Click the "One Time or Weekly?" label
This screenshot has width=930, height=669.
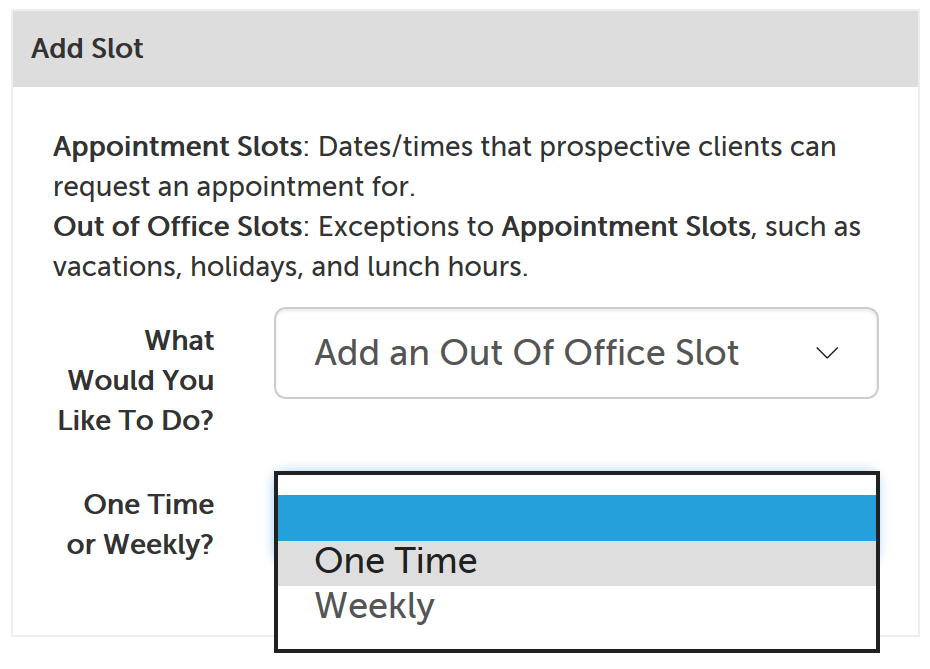[140, 524]
